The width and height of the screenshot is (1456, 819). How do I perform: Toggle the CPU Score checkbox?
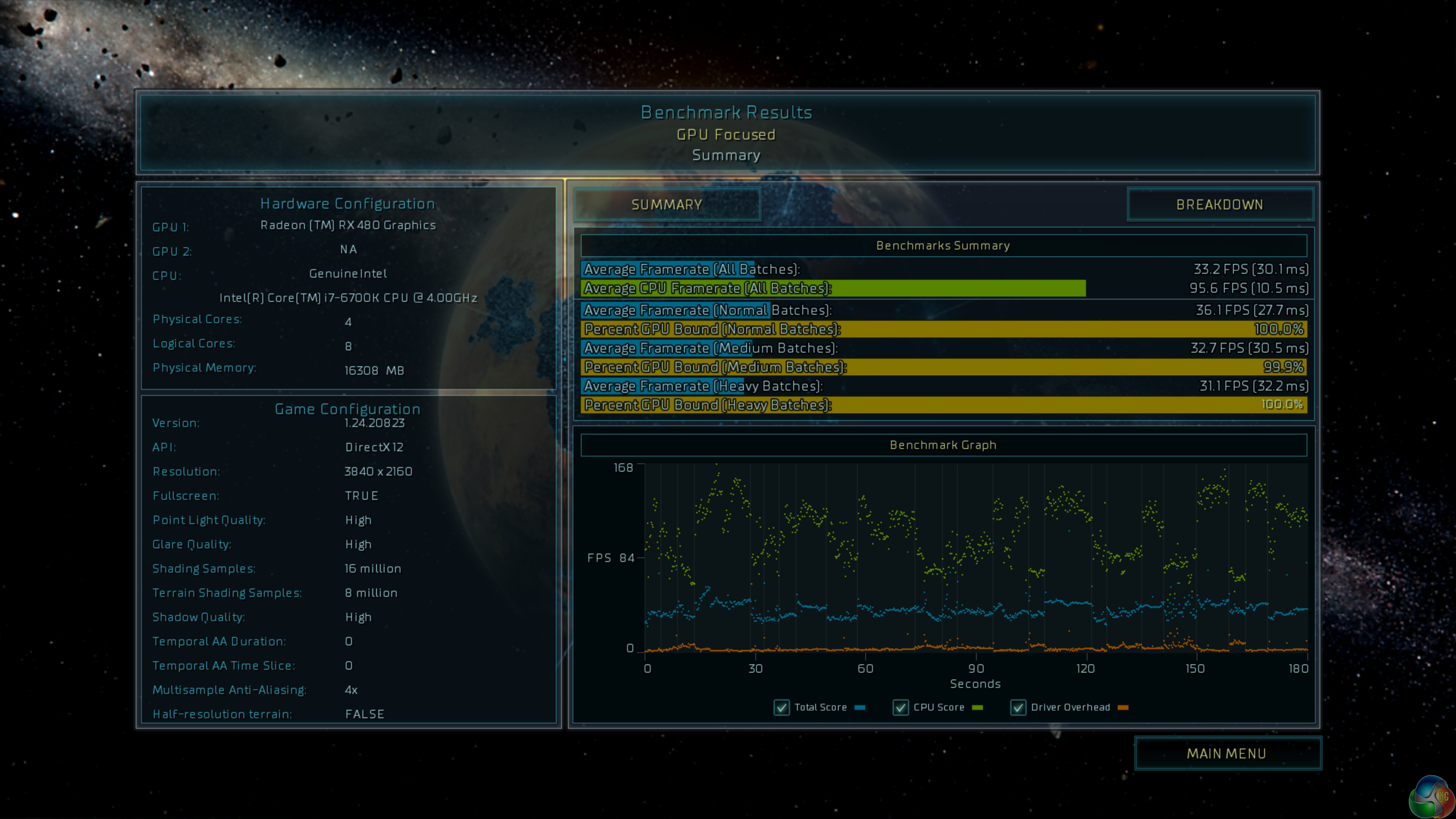click(901, 707)
